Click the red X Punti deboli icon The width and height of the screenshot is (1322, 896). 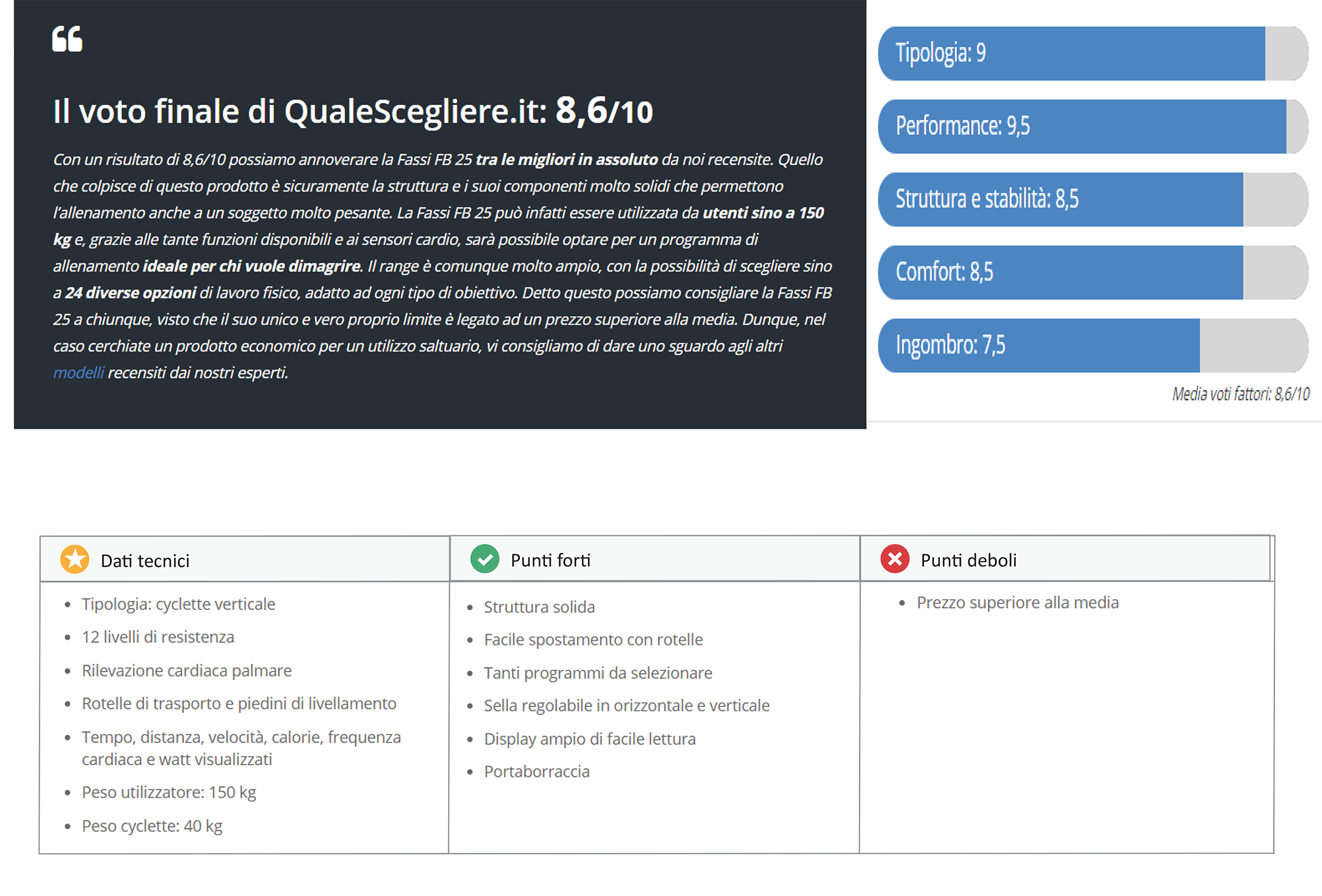[895, 559]
